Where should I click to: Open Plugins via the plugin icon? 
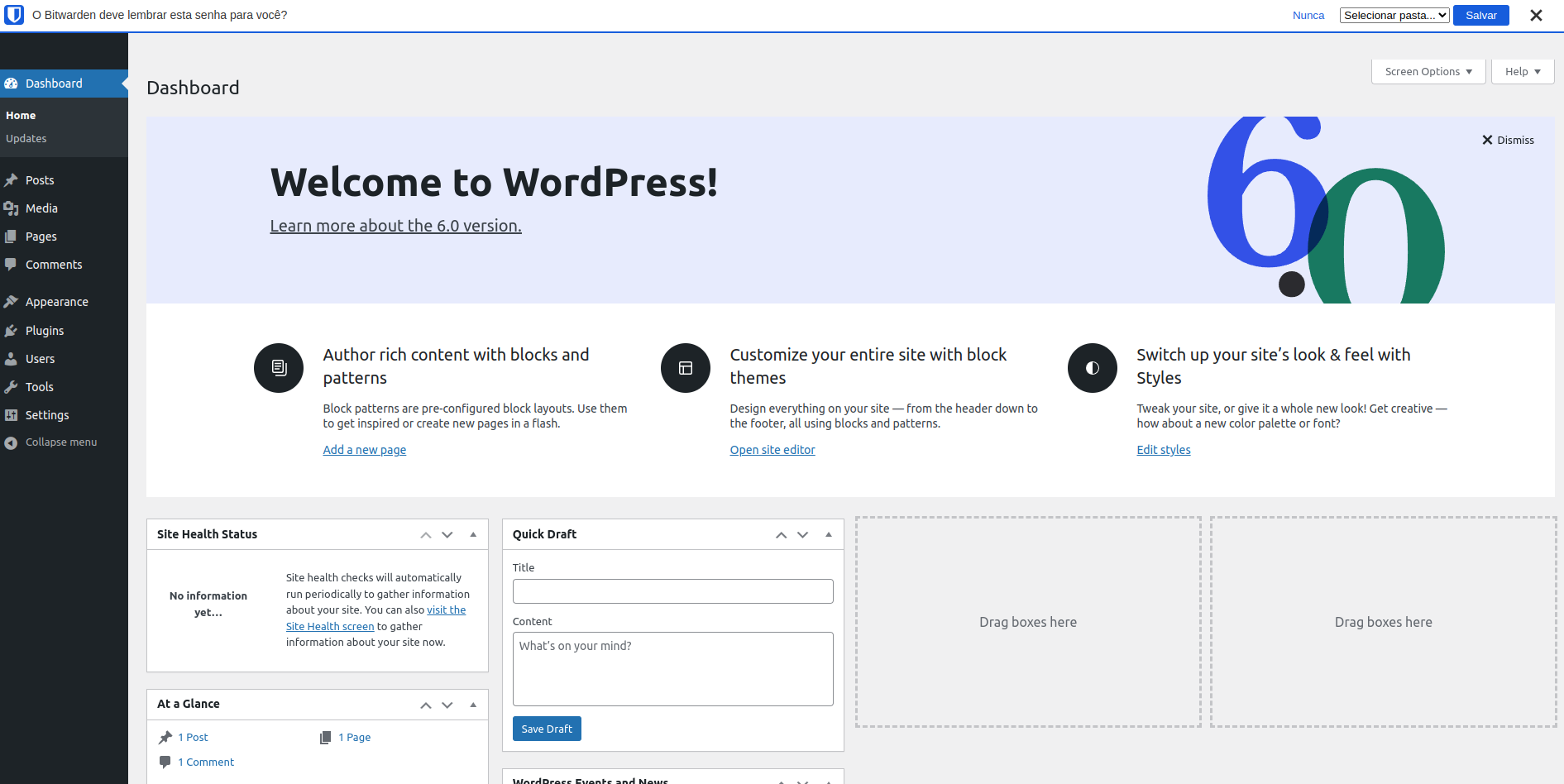[12, 330]
